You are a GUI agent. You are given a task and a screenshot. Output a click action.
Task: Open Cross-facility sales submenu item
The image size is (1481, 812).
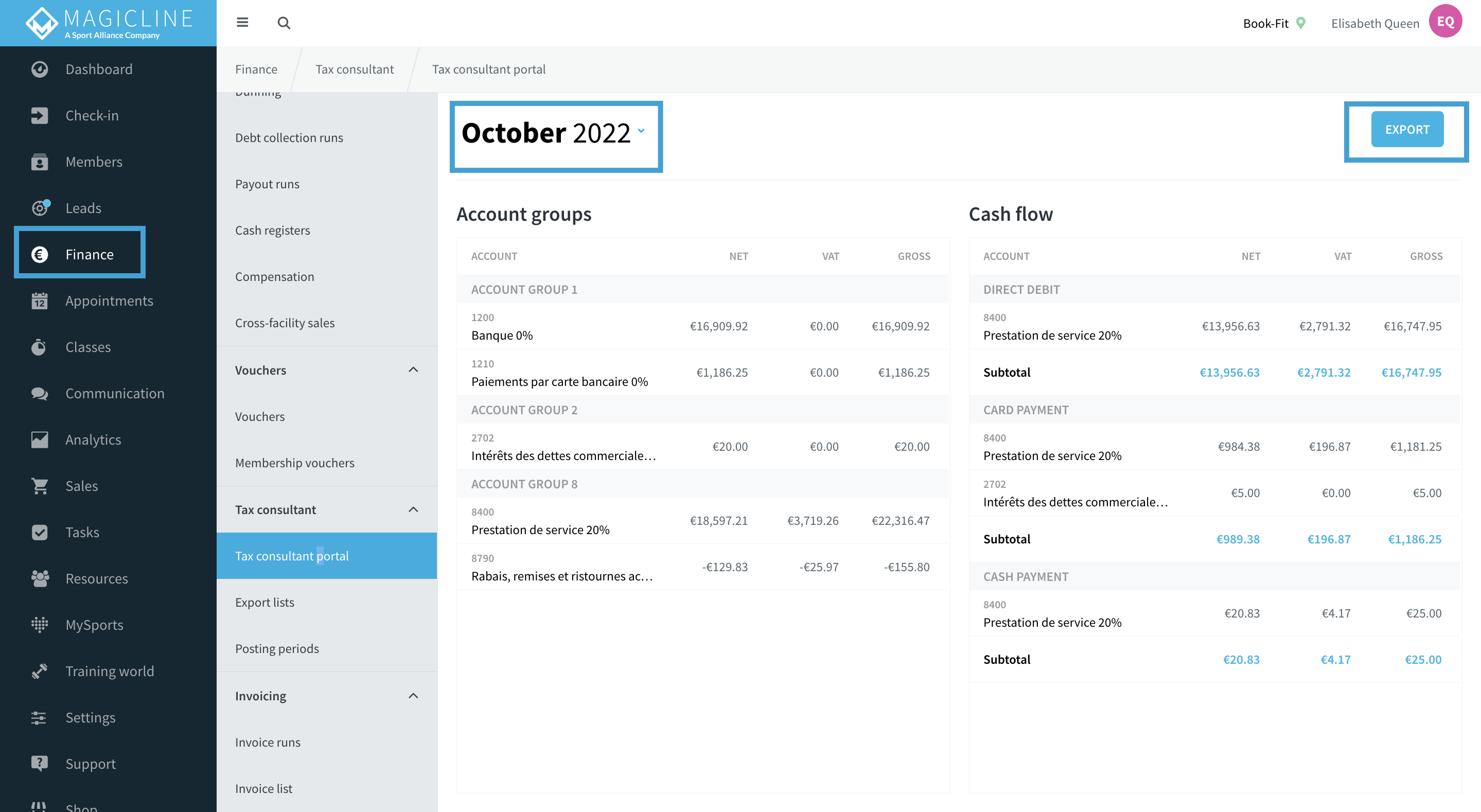327,323
